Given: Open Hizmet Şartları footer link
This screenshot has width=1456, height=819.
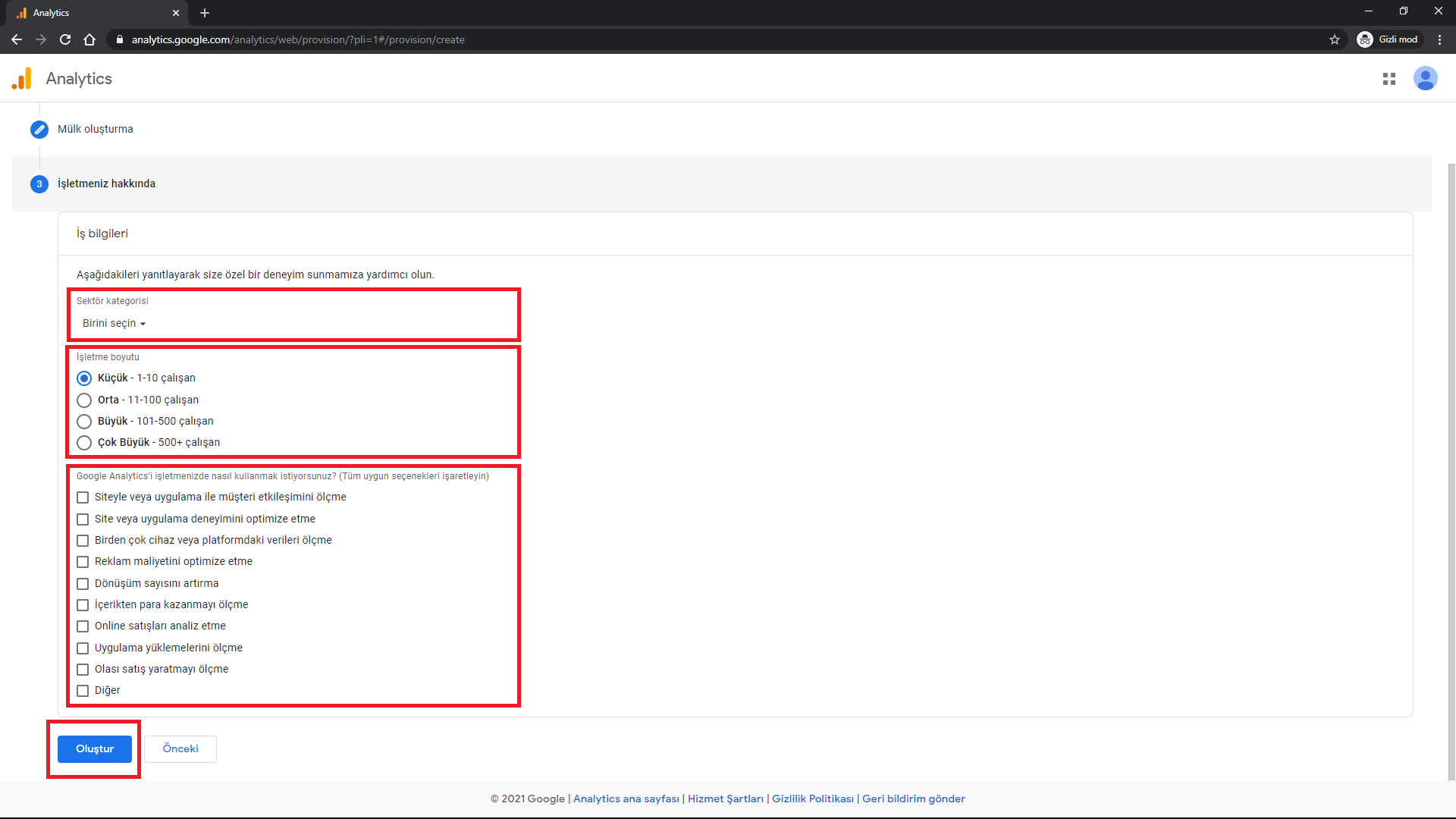Looking at the screenshot, I should click(x=726, y=799).
